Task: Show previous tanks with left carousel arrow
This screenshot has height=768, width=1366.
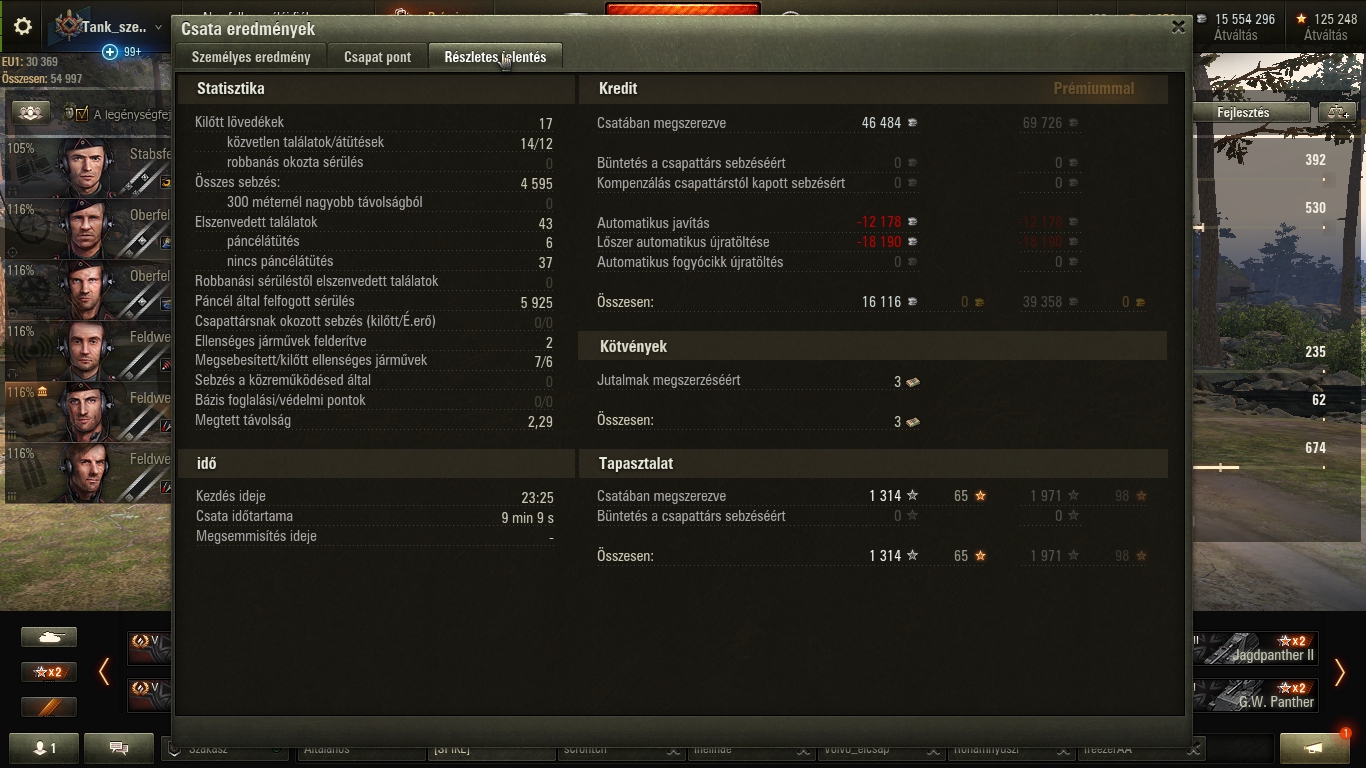Action: click(104, 672)
